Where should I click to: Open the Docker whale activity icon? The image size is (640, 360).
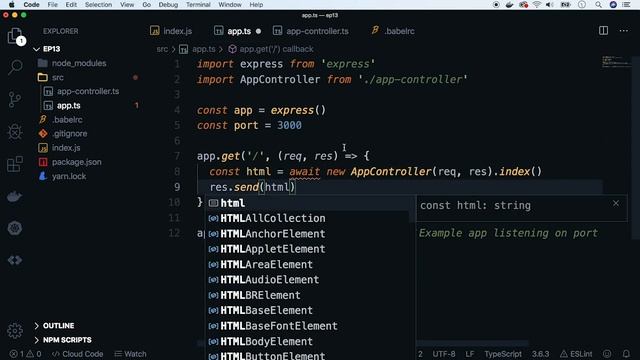tap(15, 196)
